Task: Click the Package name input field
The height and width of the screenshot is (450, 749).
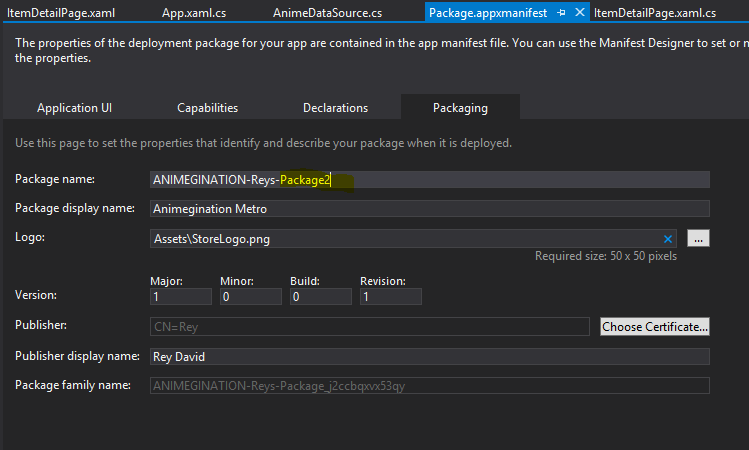Action: point(429,180)
